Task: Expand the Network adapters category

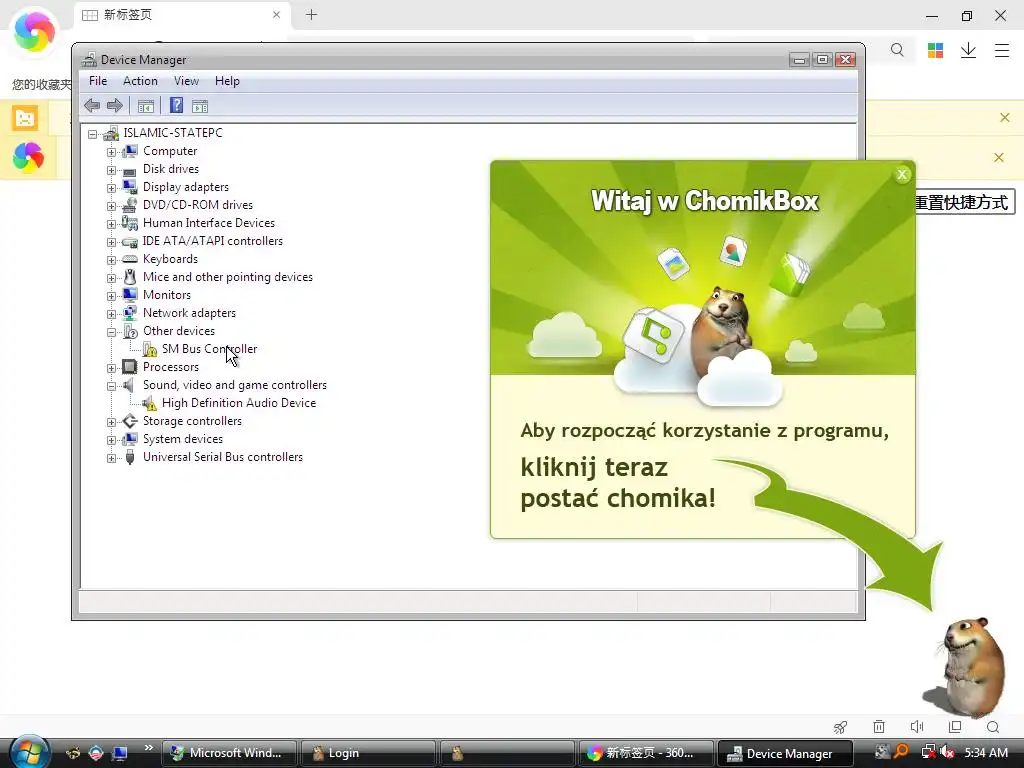Action: pyautogui.click(x=112, y=314)
